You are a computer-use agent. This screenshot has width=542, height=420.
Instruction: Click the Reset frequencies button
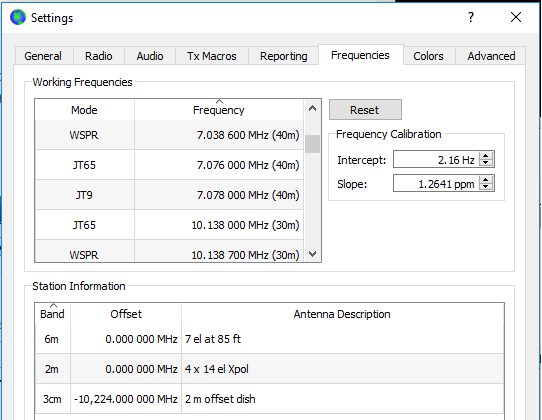tap(365, 110)
